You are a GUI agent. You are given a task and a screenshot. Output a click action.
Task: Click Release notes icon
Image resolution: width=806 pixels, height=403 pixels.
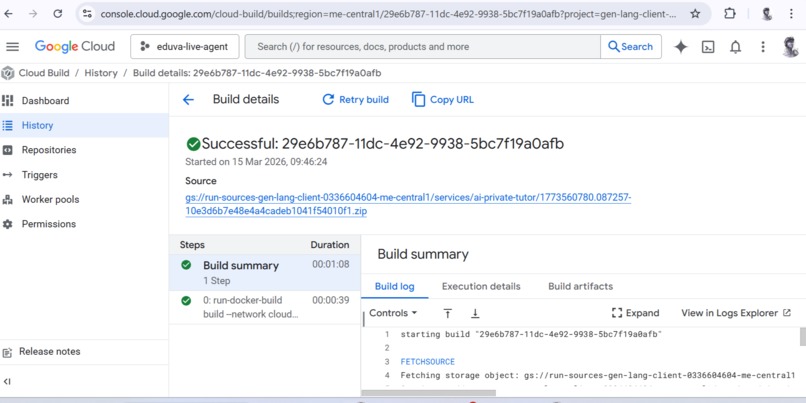click(x=7, y=352)
